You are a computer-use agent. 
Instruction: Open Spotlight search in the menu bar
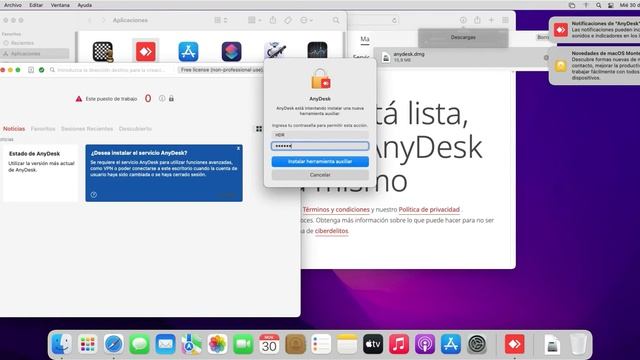598,5
